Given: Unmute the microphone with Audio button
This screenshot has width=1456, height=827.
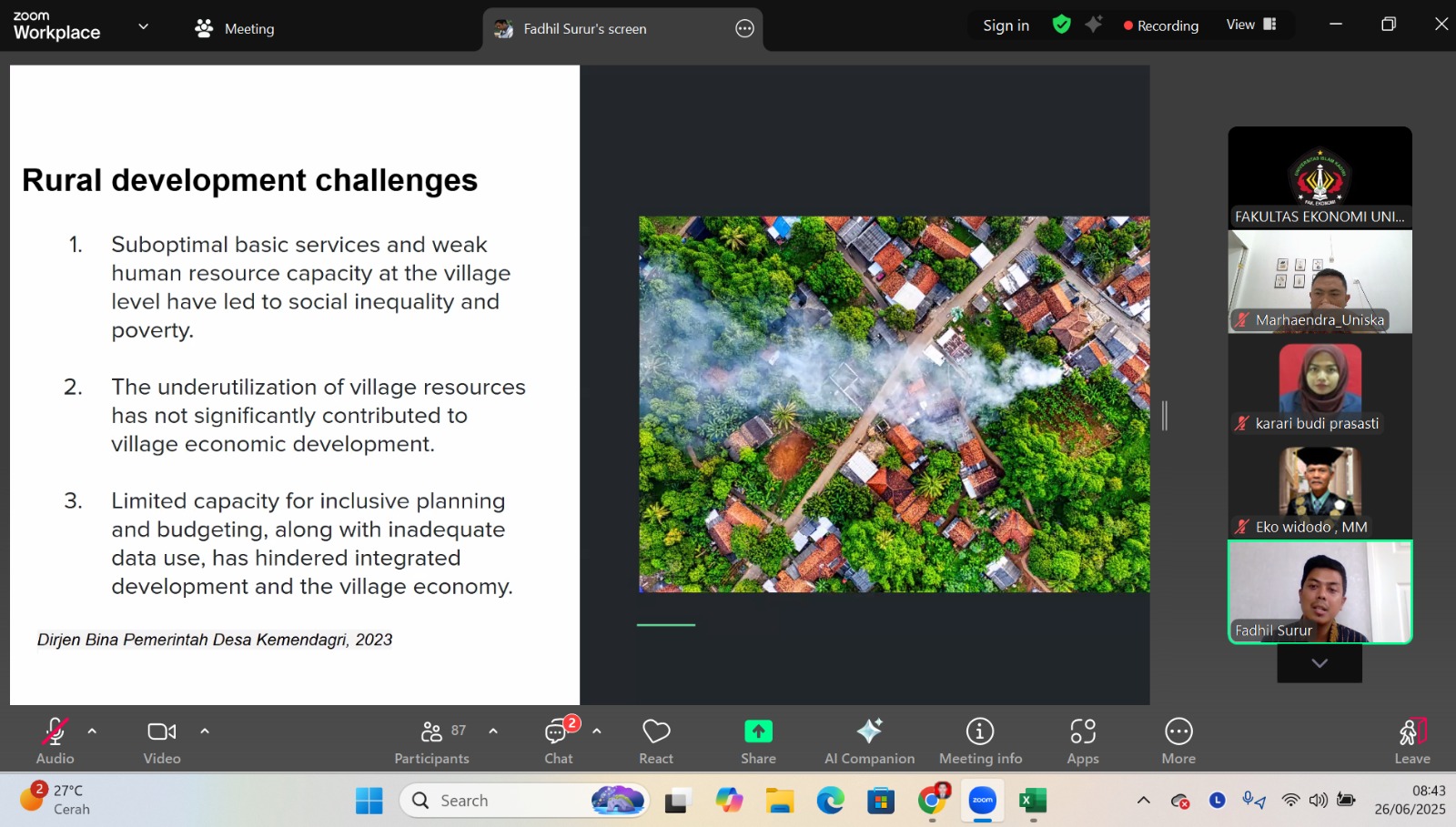Looking at the screenshot, I should (55, 741).
